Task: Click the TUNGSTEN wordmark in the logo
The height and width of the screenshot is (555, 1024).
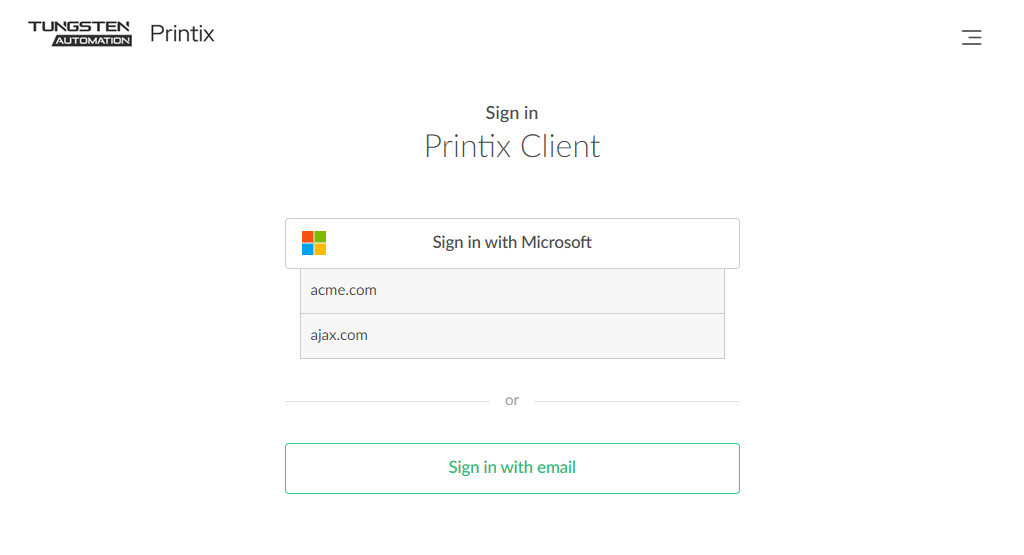Action: [x=79, y=27]
